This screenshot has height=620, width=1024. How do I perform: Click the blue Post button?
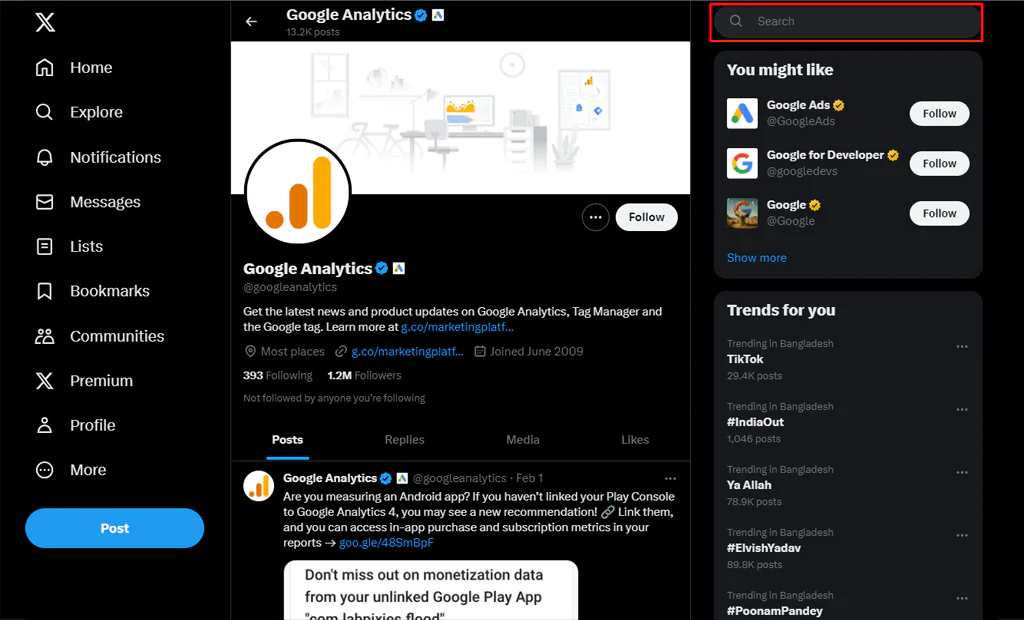[x=114, y=528]
